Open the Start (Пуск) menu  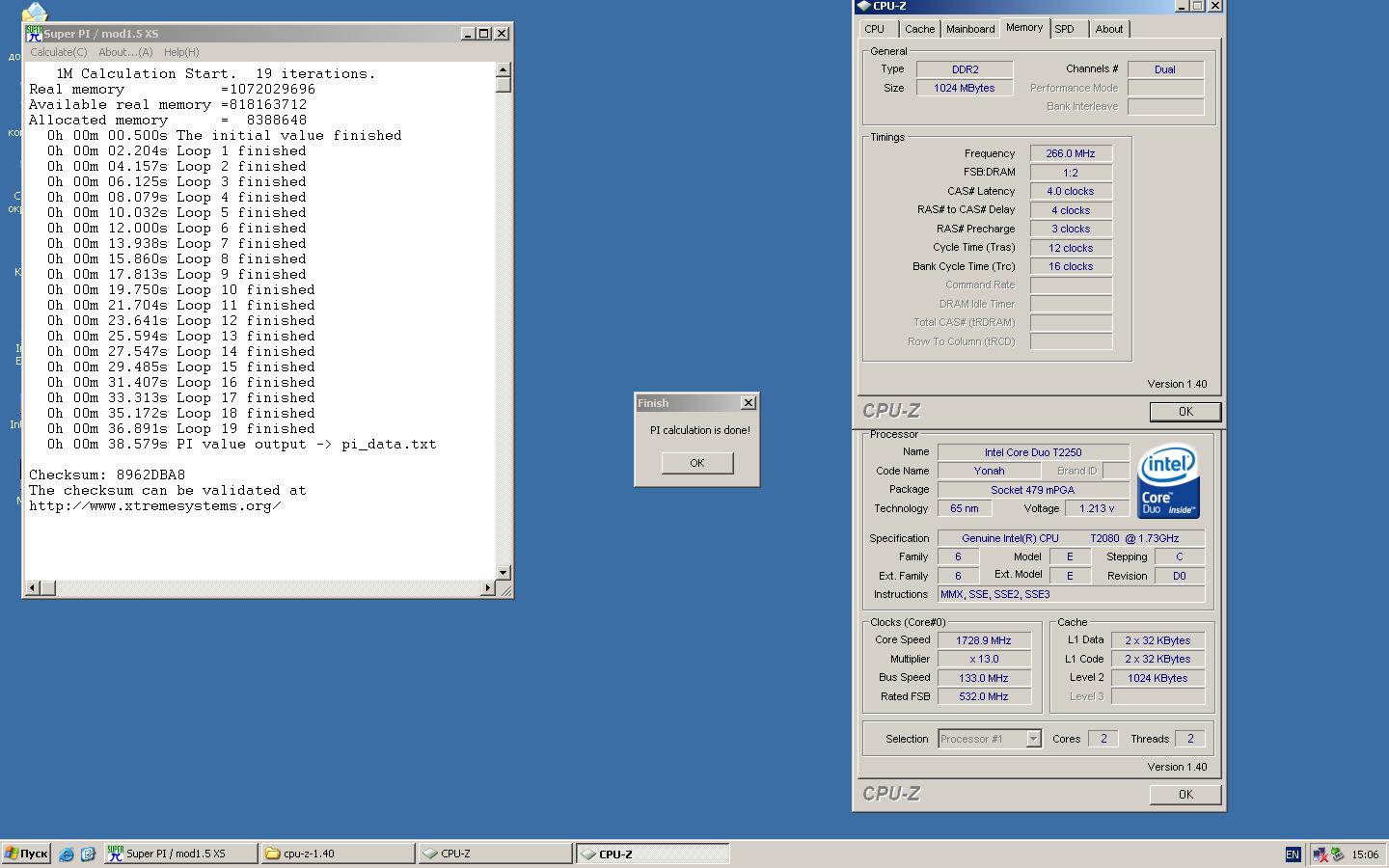point(26,854)
